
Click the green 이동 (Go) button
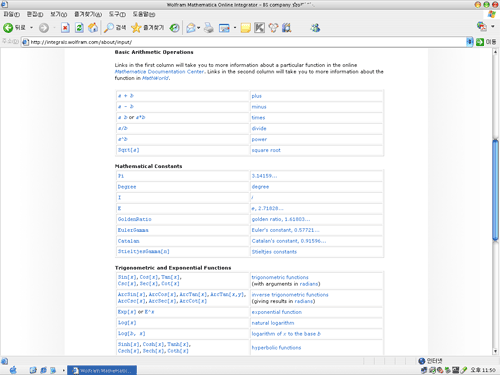coord(486,42)
